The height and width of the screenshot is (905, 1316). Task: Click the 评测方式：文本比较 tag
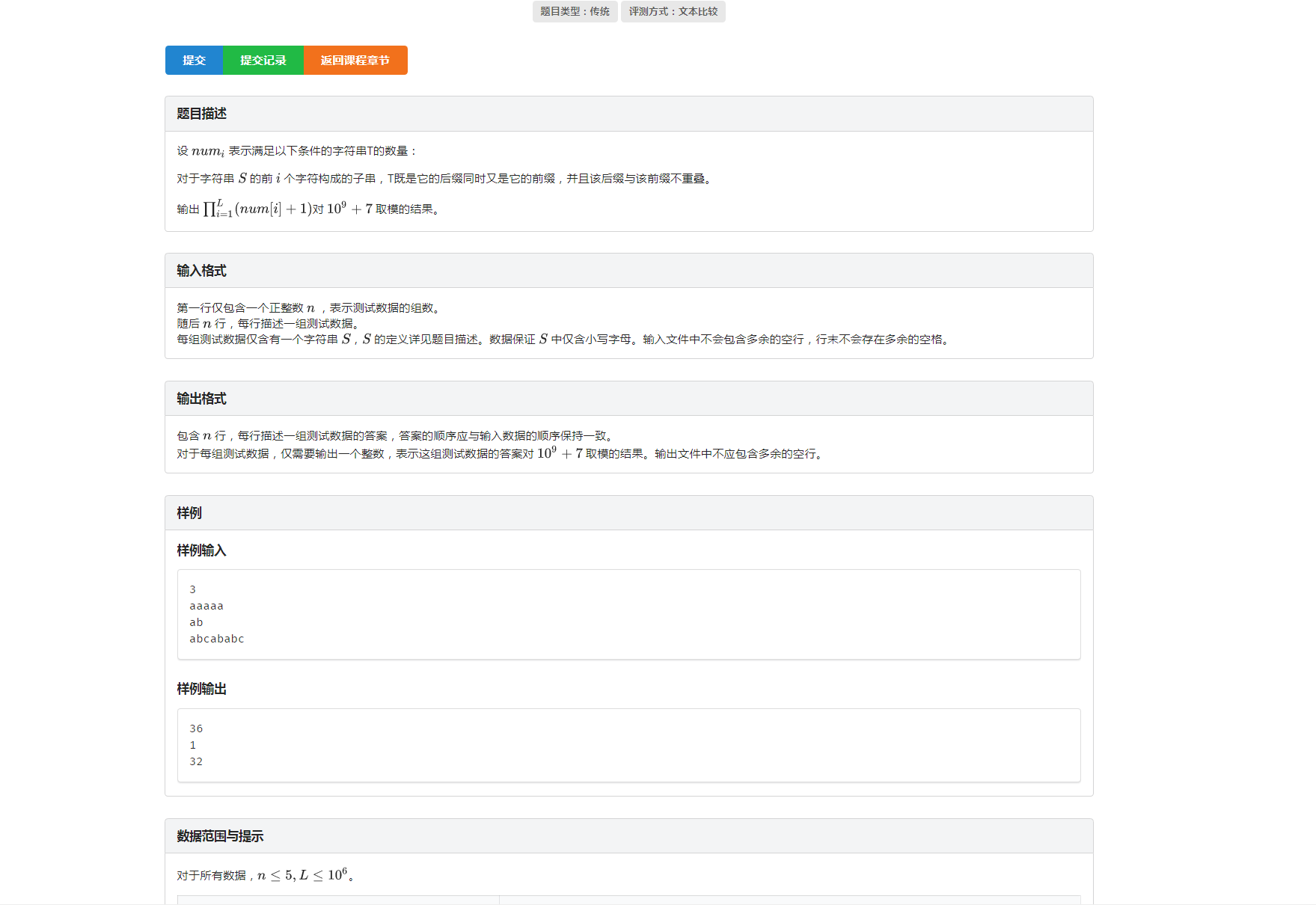(673, 11)
